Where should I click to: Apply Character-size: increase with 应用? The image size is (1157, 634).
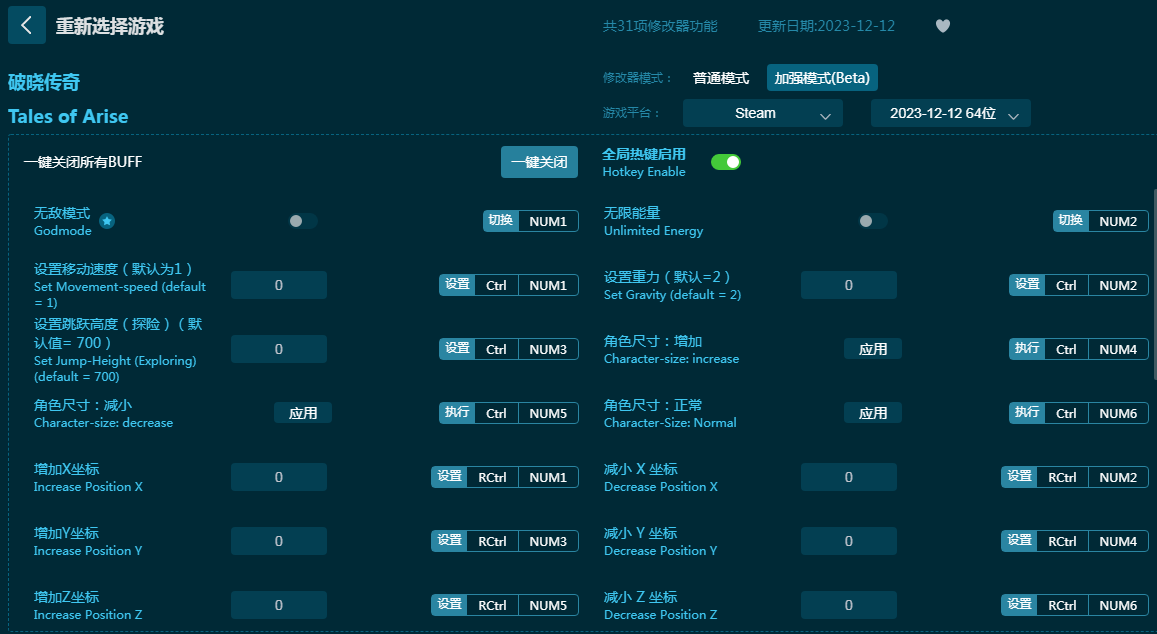point(873,349)
